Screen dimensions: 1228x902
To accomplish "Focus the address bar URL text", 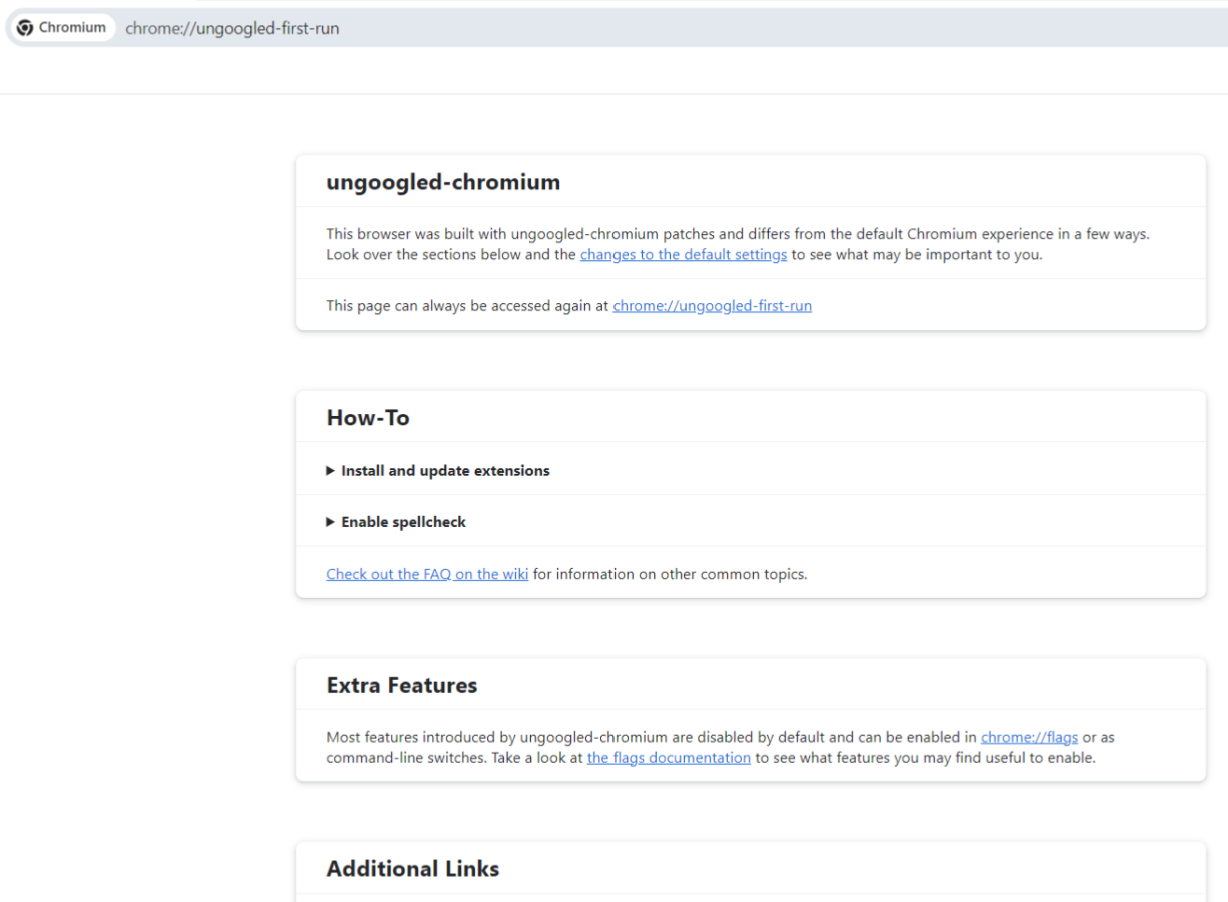I will [x=232, y=28].
